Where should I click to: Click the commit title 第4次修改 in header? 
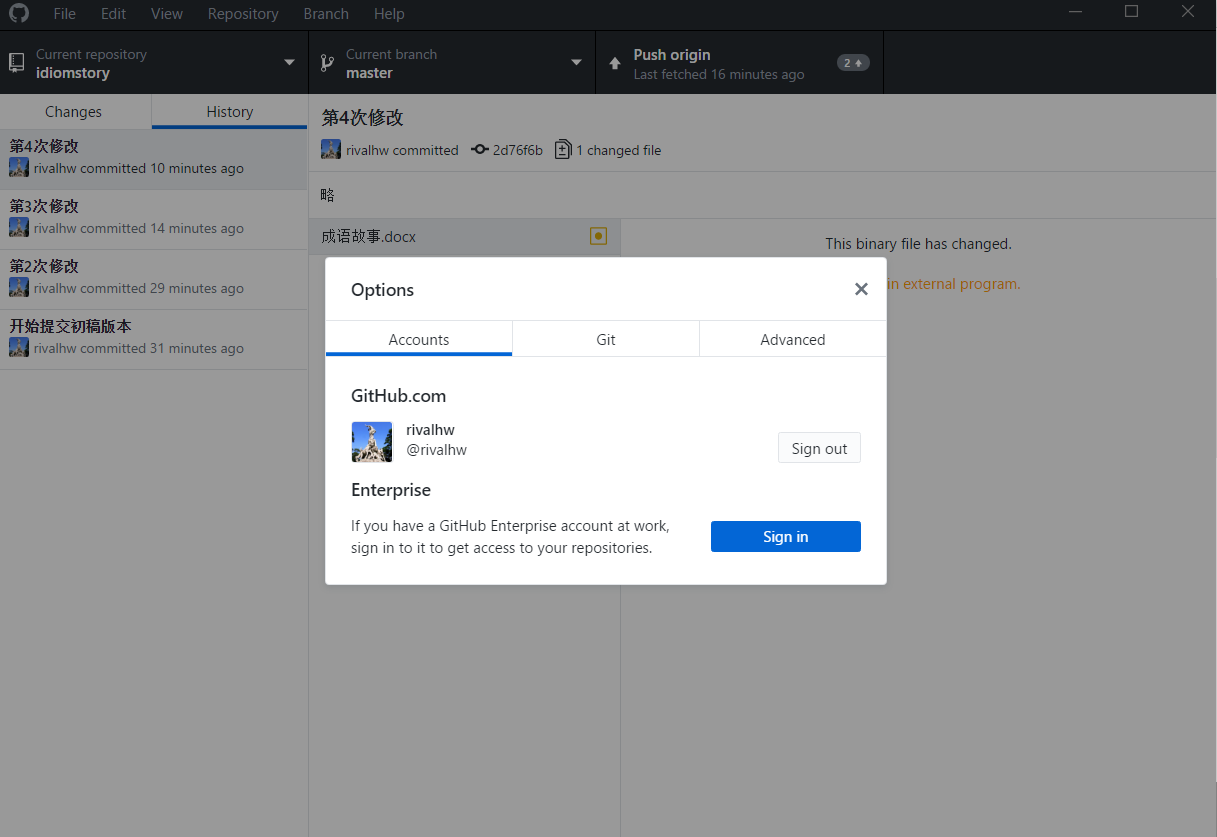pyautogui.click(x=362, y=118)
